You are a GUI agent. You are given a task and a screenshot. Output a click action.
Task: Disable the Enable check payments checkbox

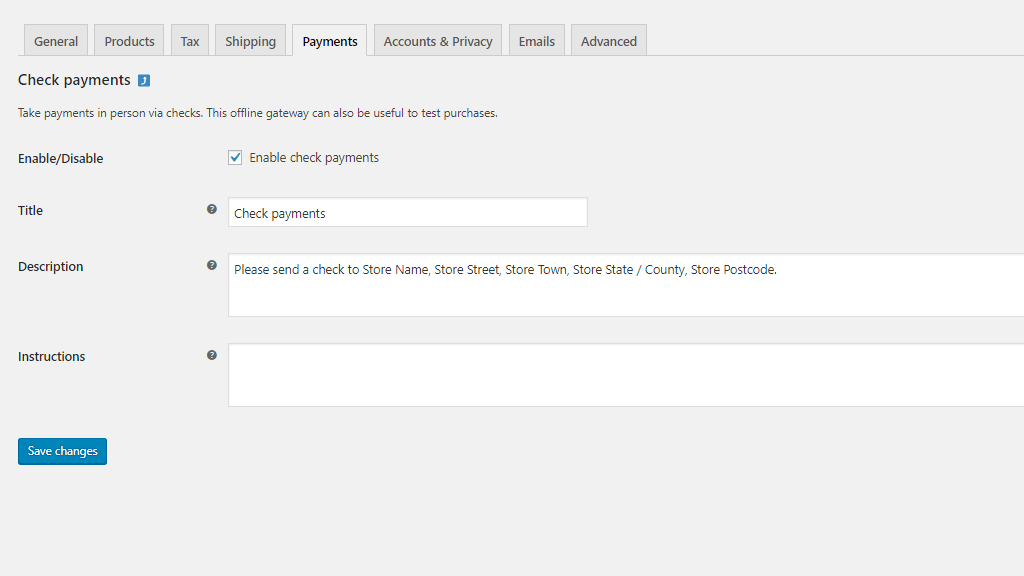[x=236, y=158]
